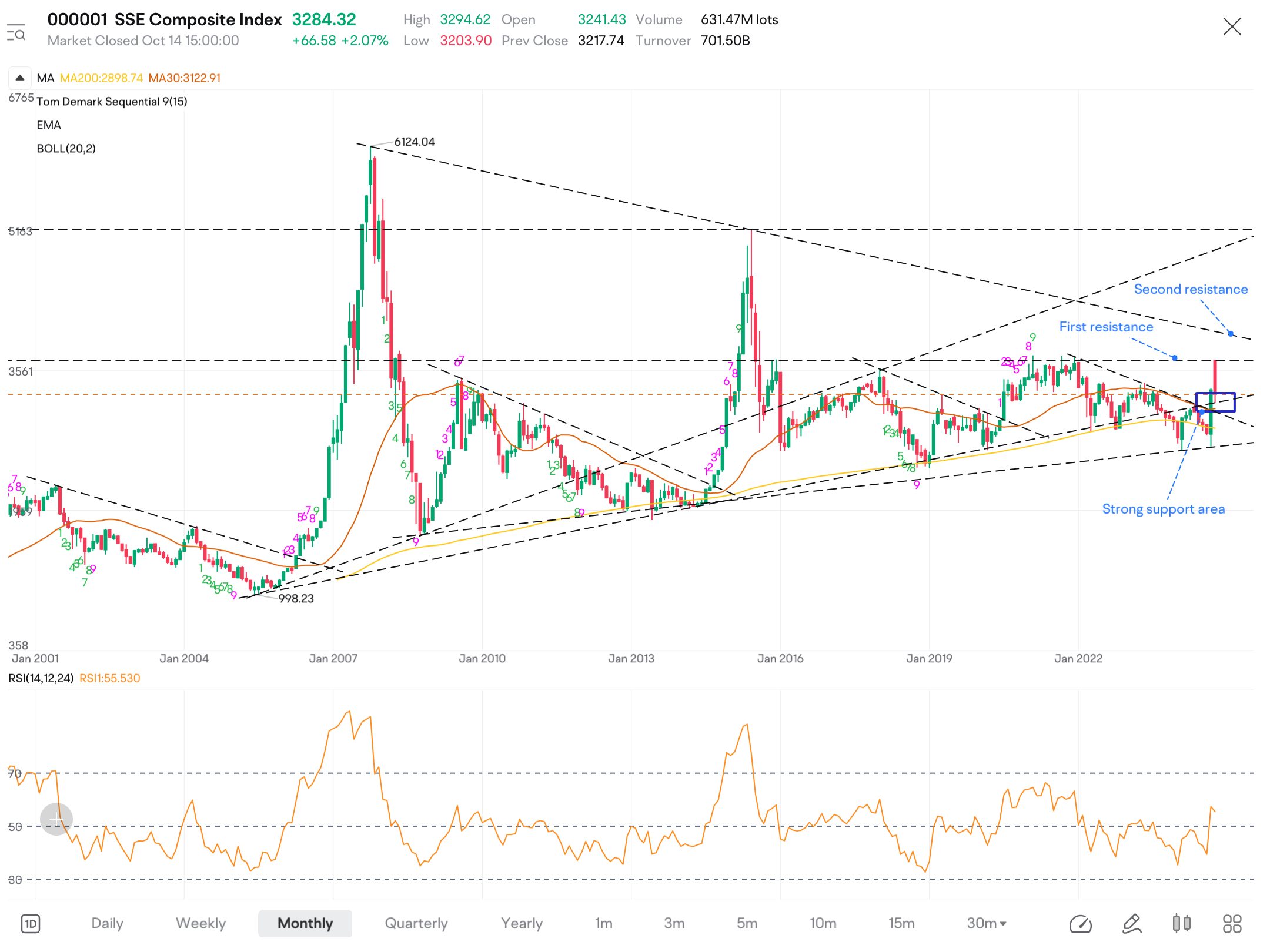Click the Jan 2022 time axis label
Viewport: 1270px width, 952px height.
1078,658
